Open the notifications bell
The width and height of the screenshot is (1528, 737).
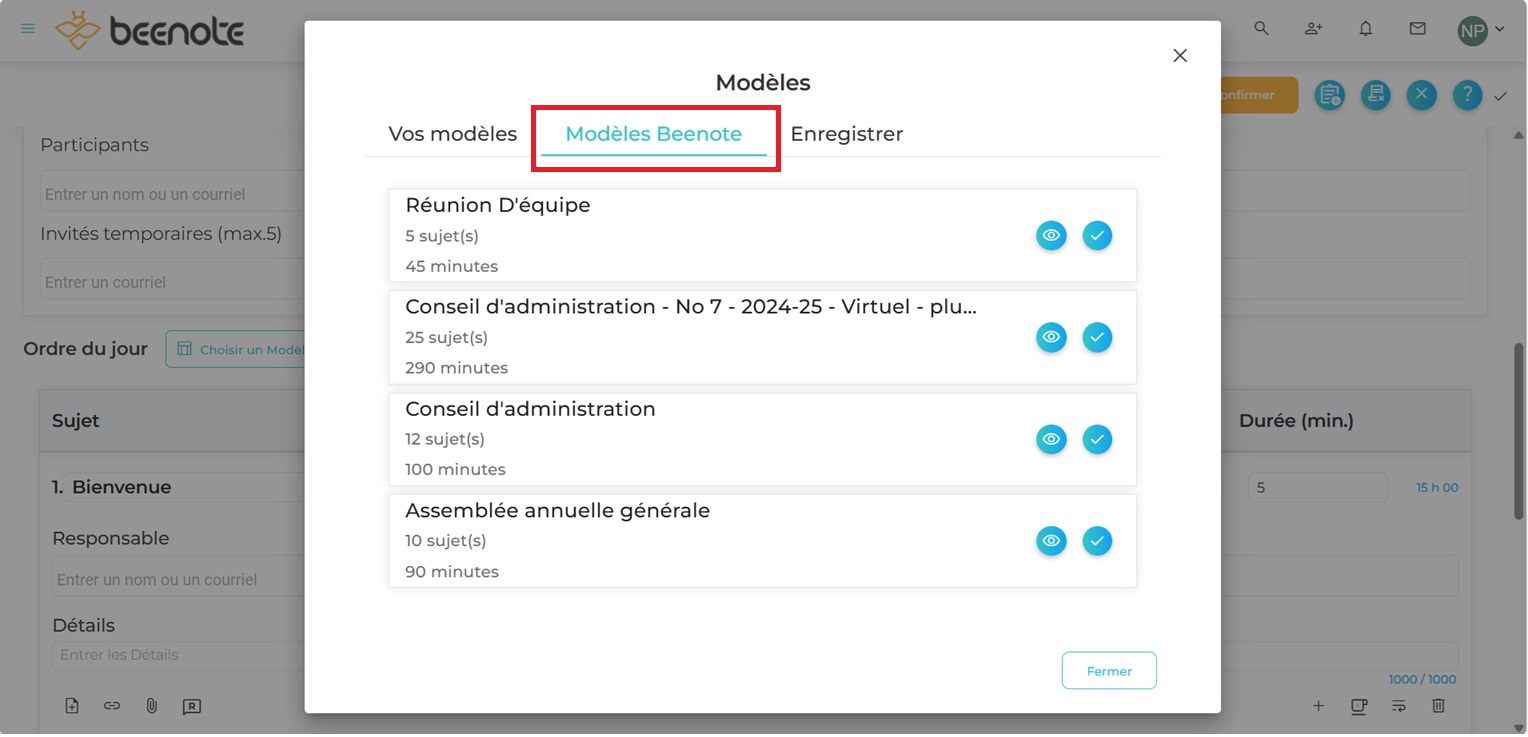point(1366,29)
